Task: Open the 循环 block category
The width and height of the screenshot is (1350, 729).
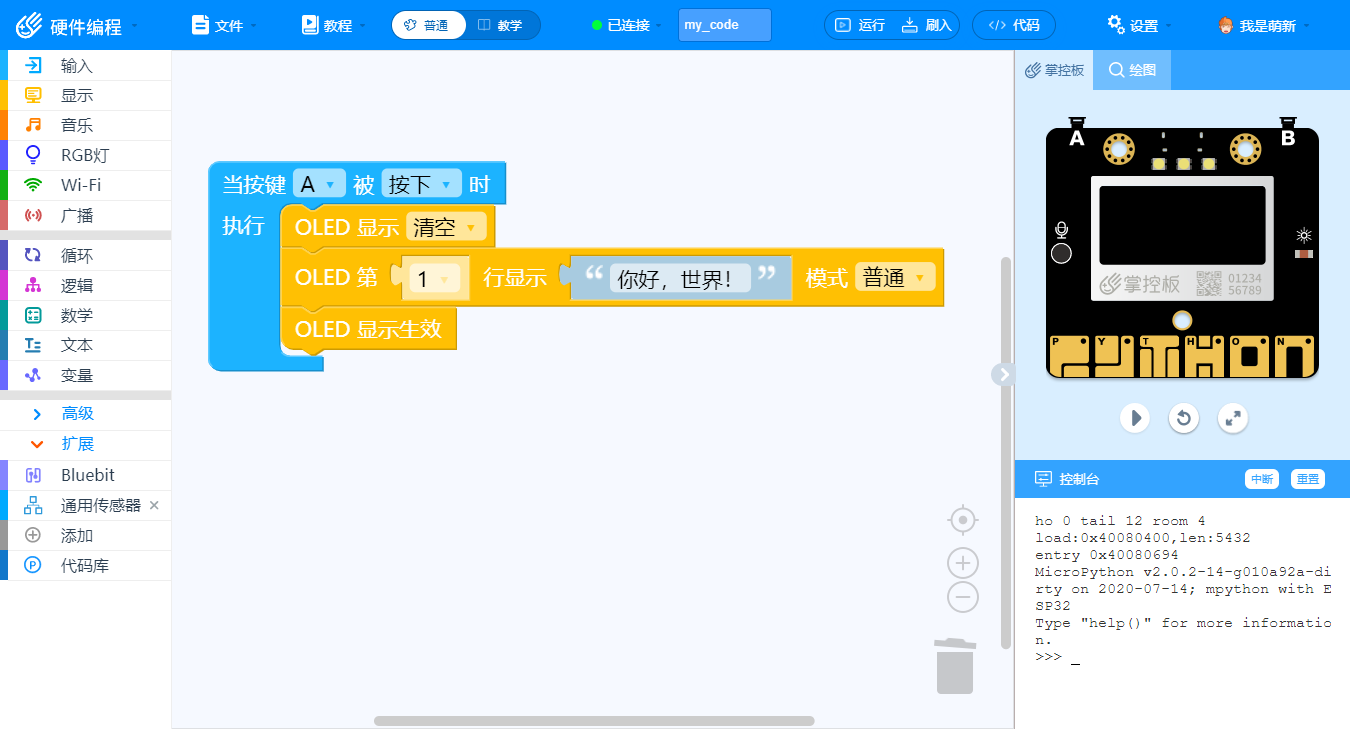Action: click(85, 256)
